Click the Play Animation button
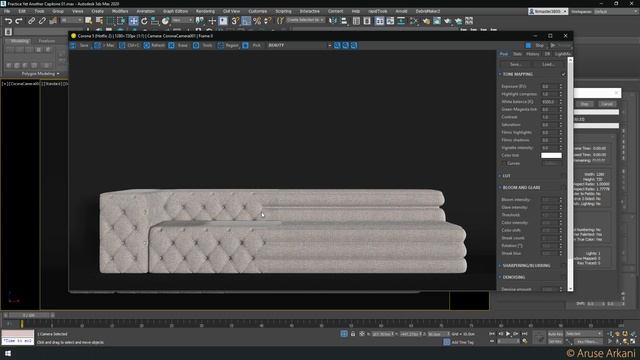640x360 pixels. click(x=508, y=334)
